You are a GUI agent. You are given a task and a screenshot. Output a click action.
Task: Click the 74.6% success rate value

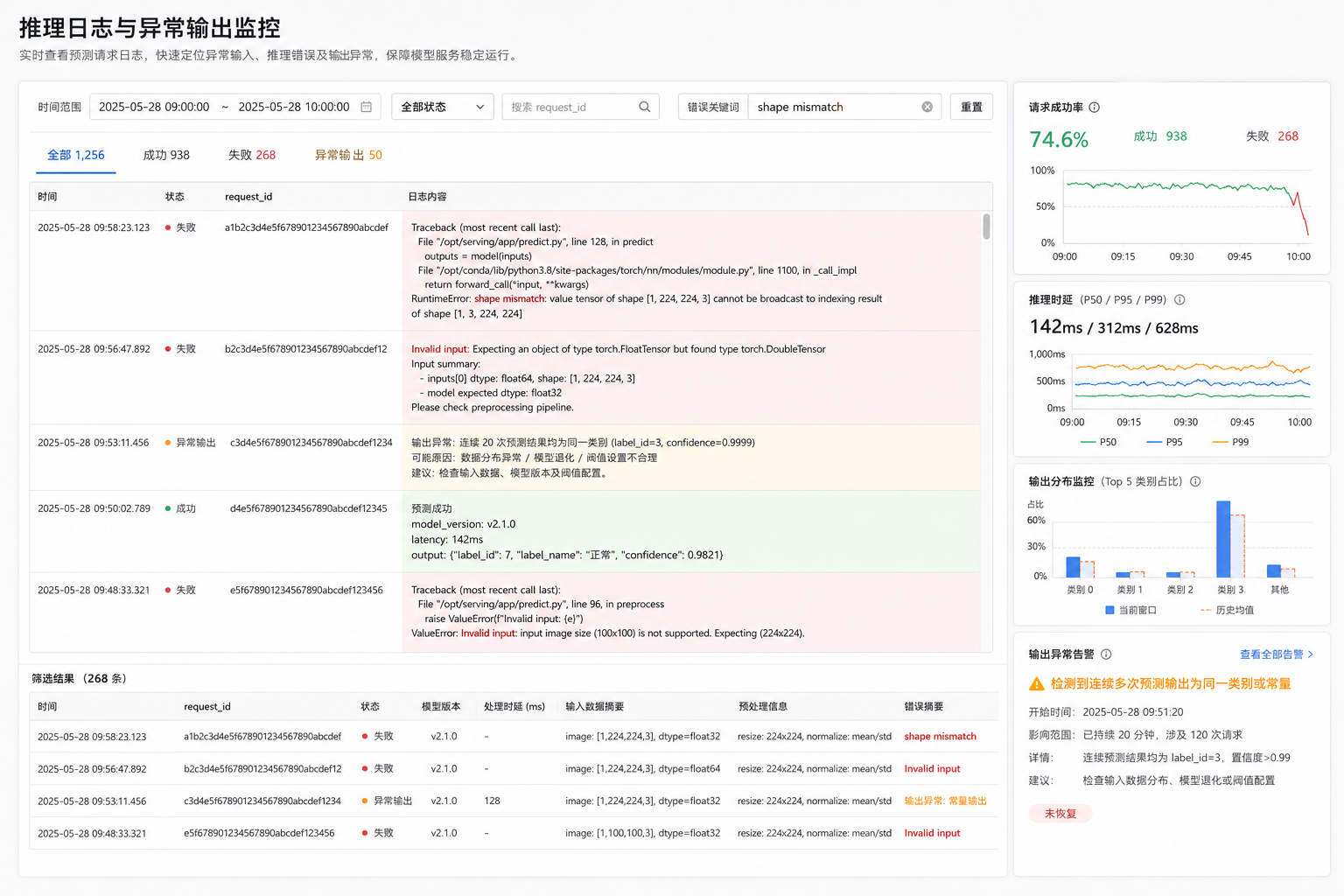[x=1059, y=140]
